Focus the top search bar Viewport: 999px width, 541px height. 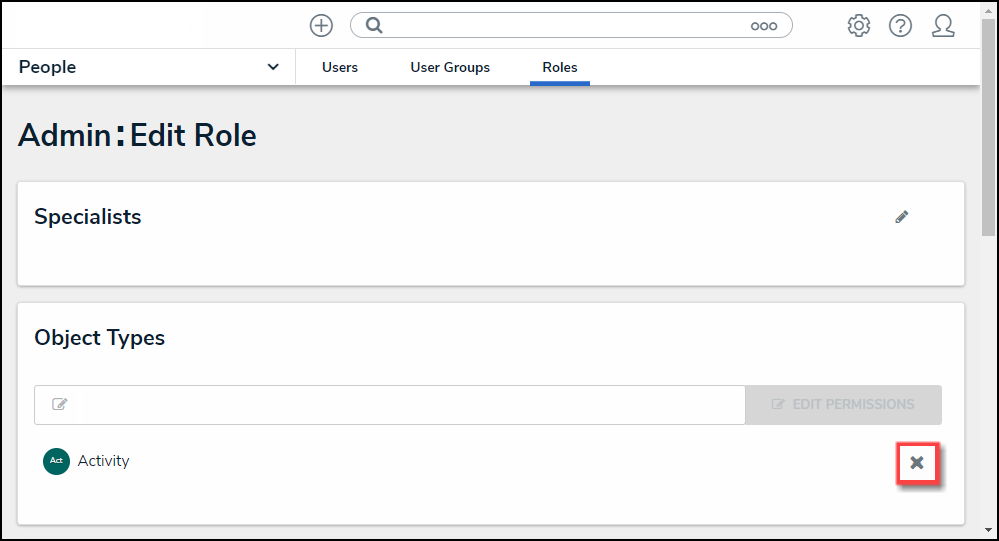571,25
